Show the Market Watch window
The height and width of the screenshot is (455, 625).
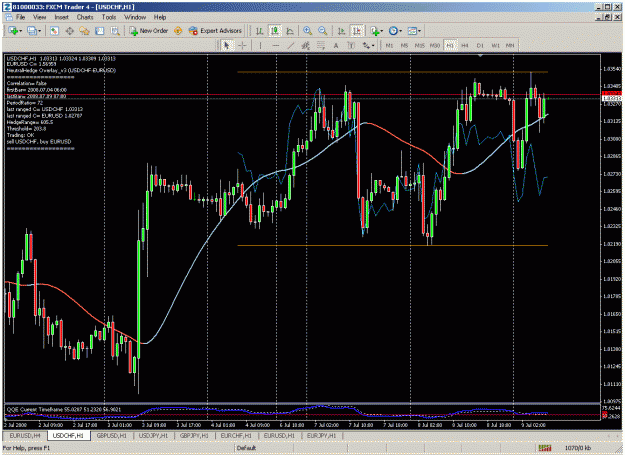[54, 31]
